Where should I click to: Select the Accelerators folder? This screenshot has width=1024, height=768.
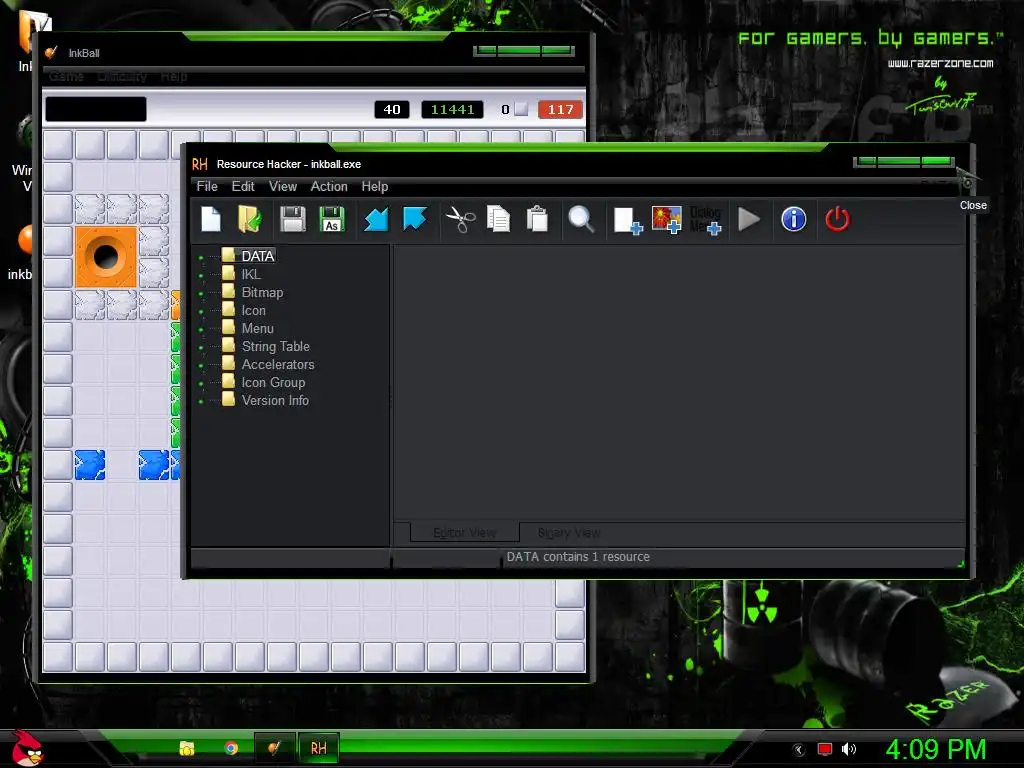click(x=268, y=364)
